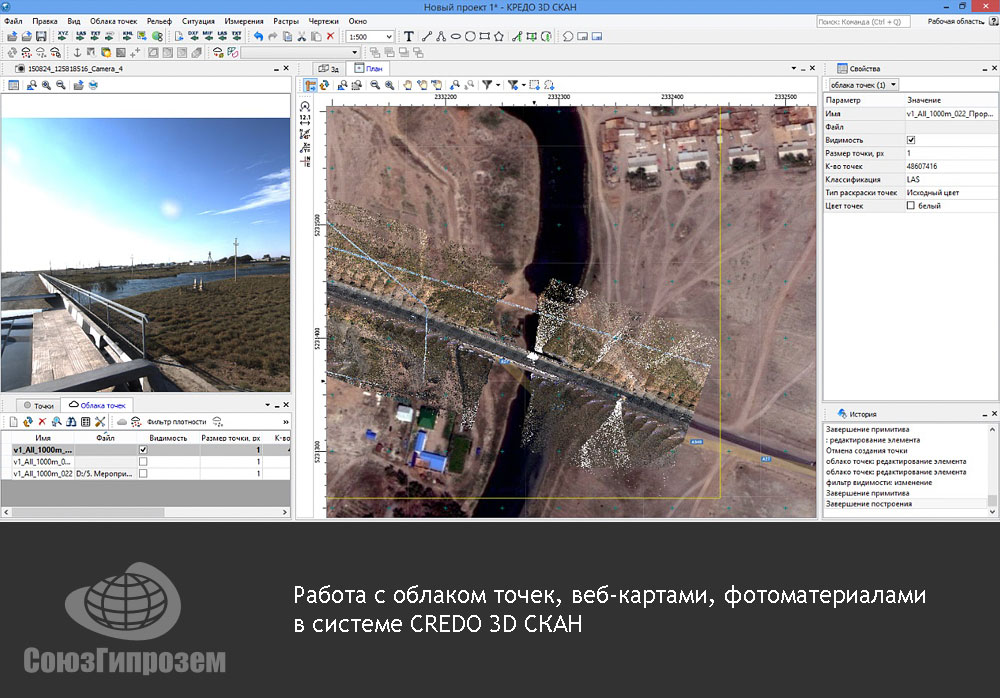Open the Файл menu
The height and width of the screenshot is (698, 1000).
(13, 21)
